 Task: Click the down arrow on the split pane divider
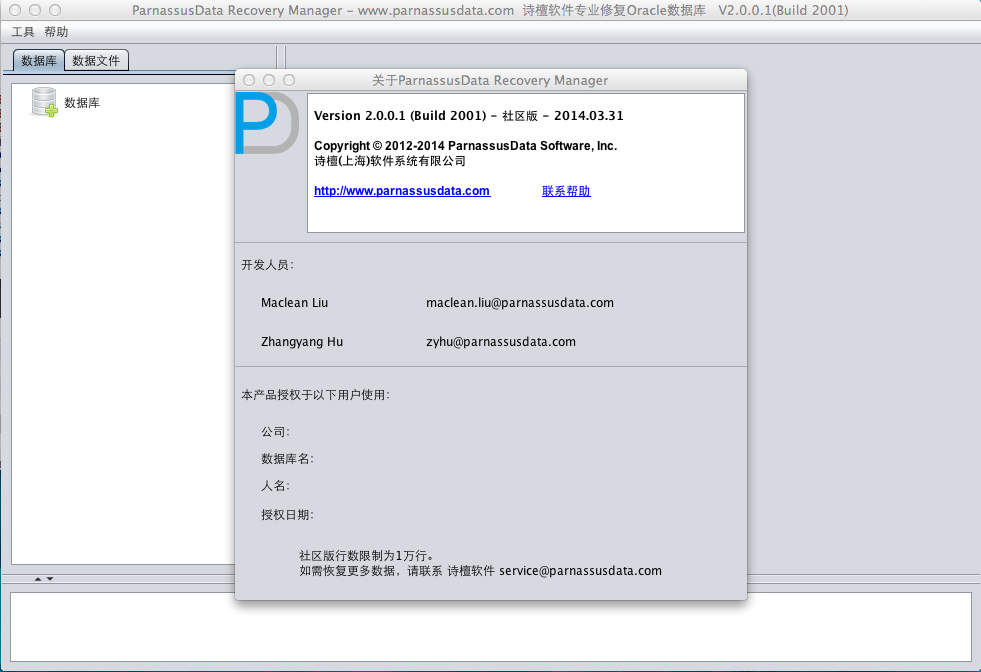point(50,579)
